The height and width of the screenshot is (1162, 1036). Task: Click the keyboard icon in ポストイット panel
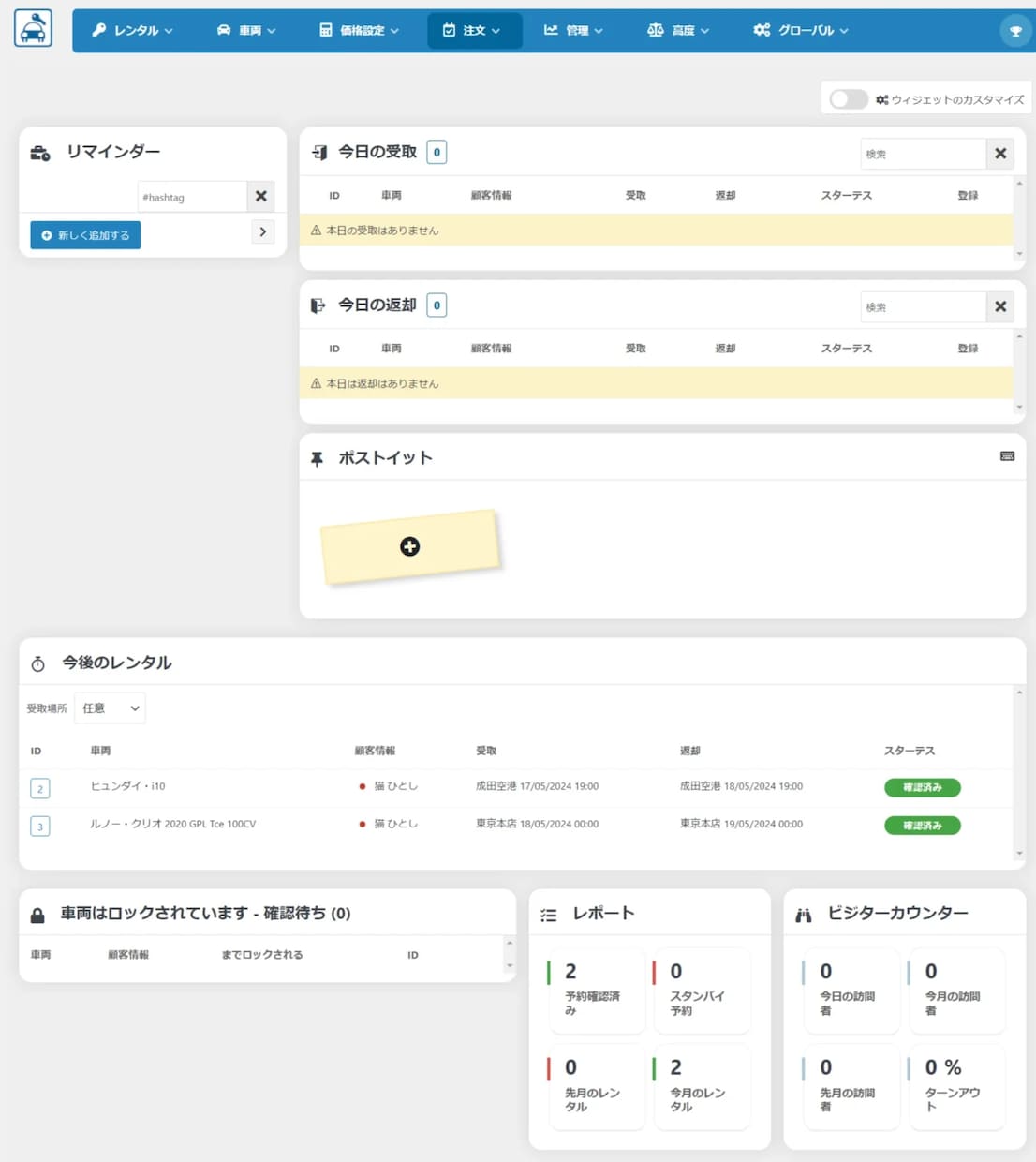point(1008,456)
